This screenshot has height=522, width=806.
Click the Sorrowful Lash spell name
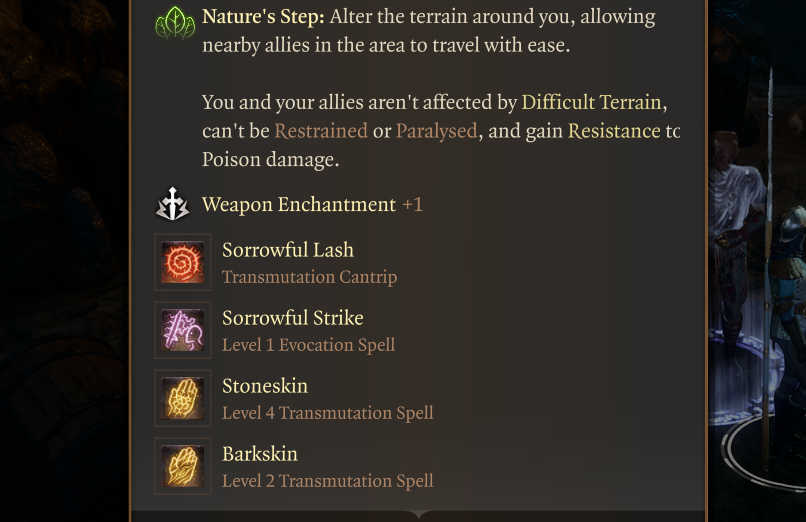[288, 250]
